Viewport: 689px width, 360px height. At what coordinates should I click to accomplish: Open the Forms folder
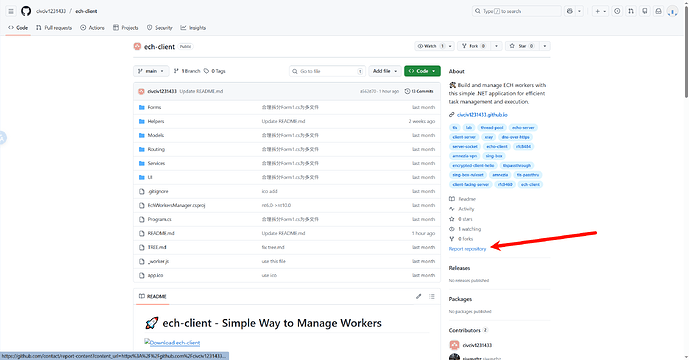point(154,107)
